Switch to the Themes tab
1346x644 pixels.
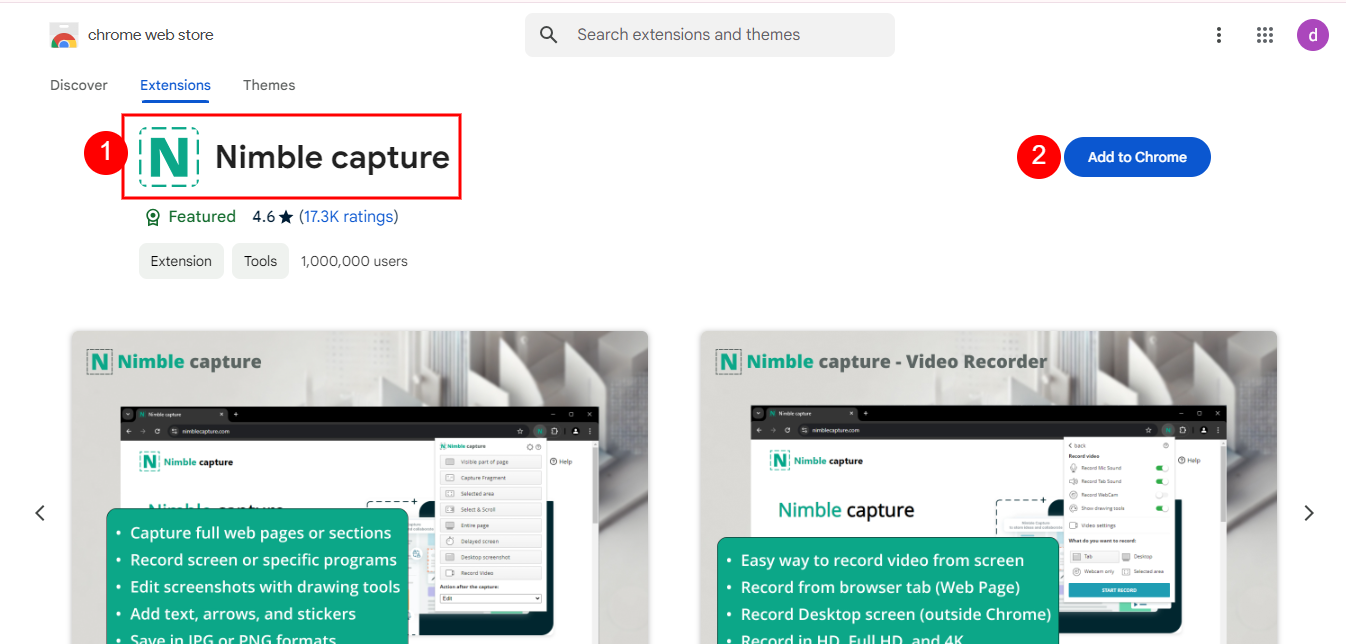click(x=269, y=85)
